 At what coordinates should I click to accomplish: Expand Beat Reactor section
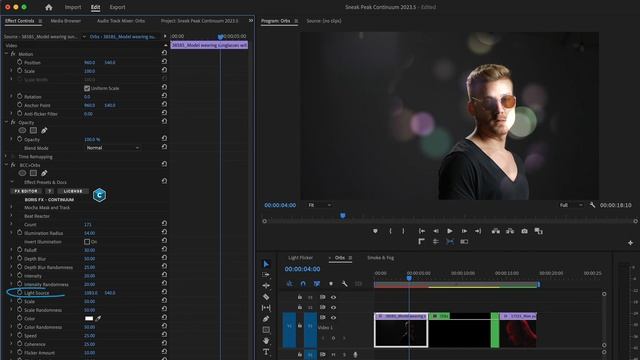click(x=11, y=216)
